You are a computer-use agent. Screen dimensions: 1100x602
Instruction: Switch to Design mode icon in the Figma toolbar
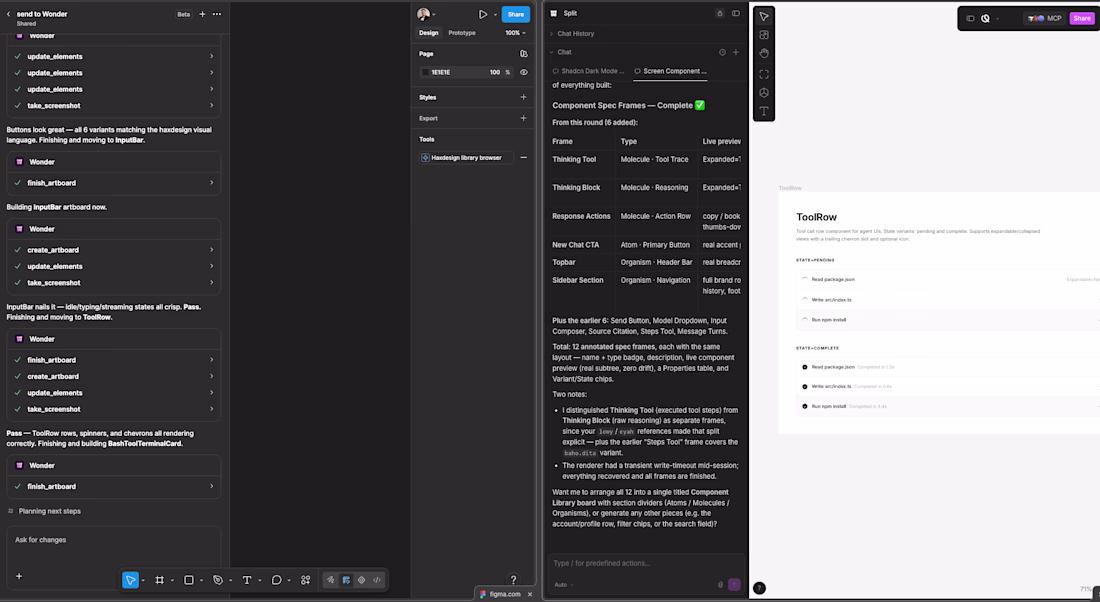click(347, 580)
